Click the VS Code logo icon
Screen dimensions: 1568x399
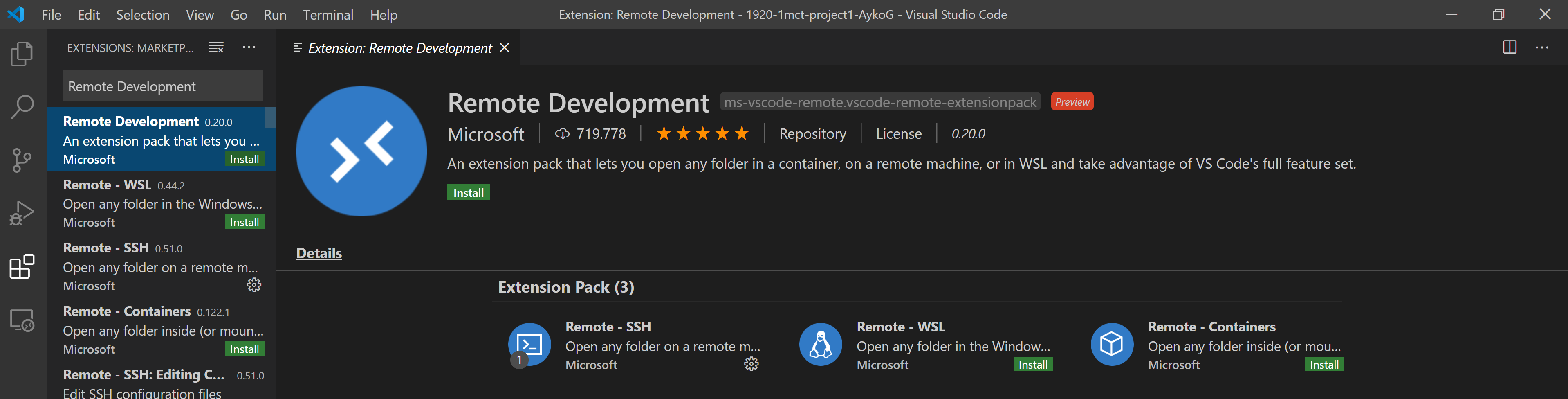coord(16,14)
